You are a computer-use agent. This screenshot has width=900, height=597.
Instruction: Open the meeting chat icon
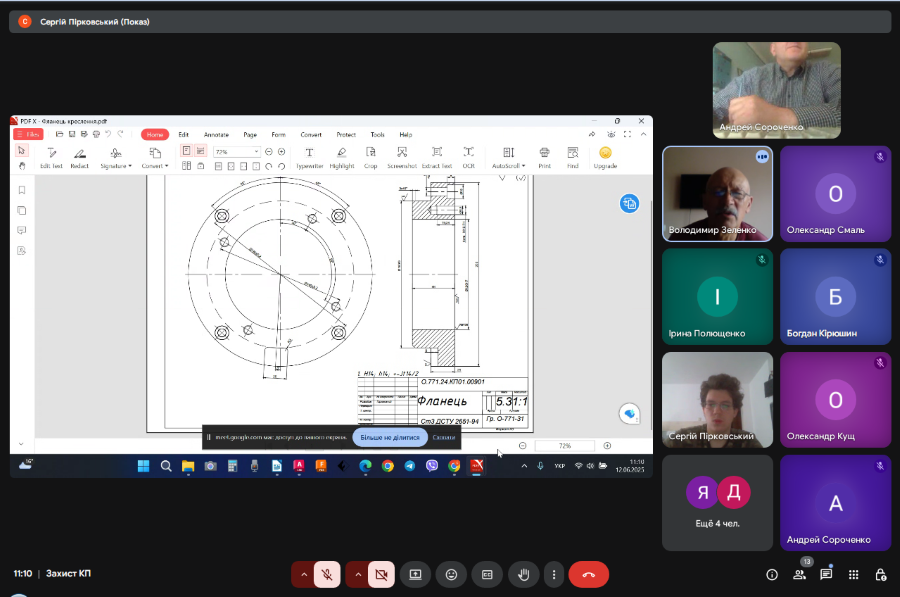[x=826, y=575]
